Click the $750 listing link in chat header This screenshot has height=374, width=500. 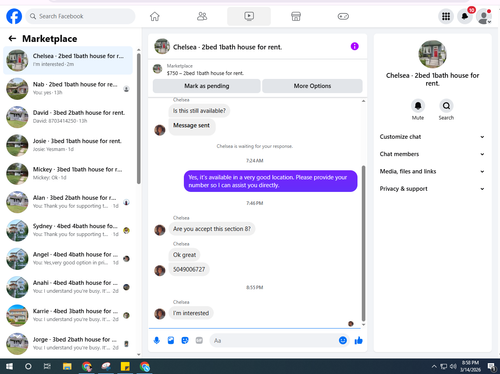[x=205, y=73]
